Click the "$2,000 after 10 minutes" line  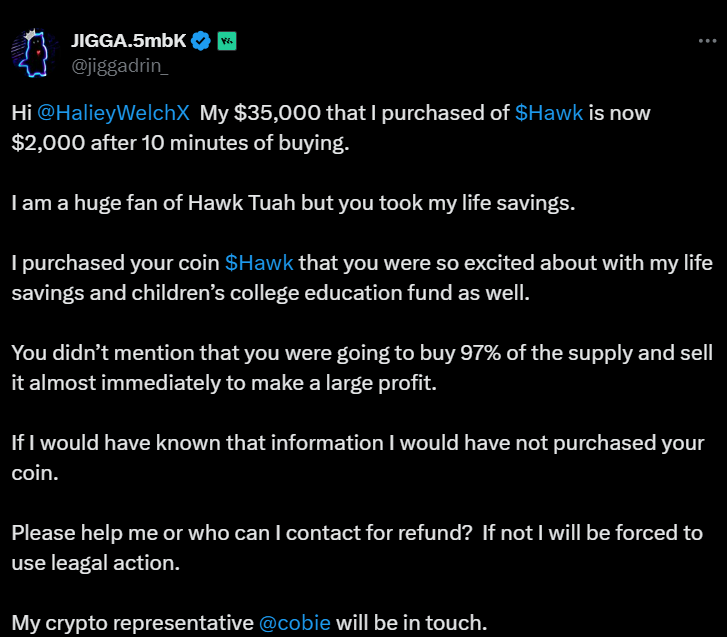click(180, 143)
